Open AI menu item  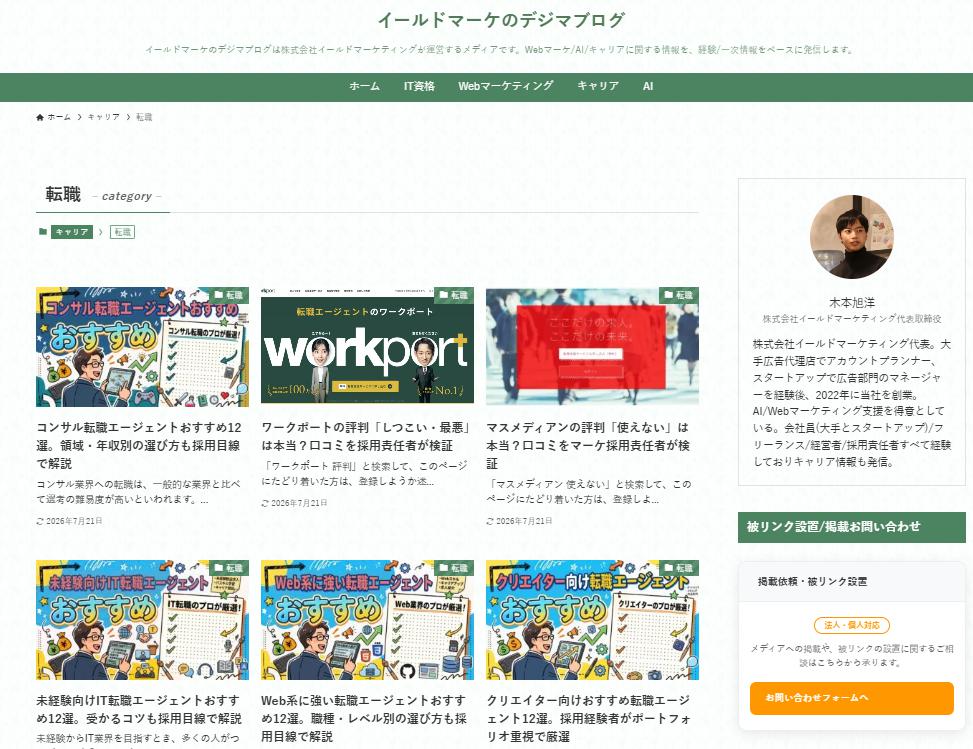(x=648, y=87)
